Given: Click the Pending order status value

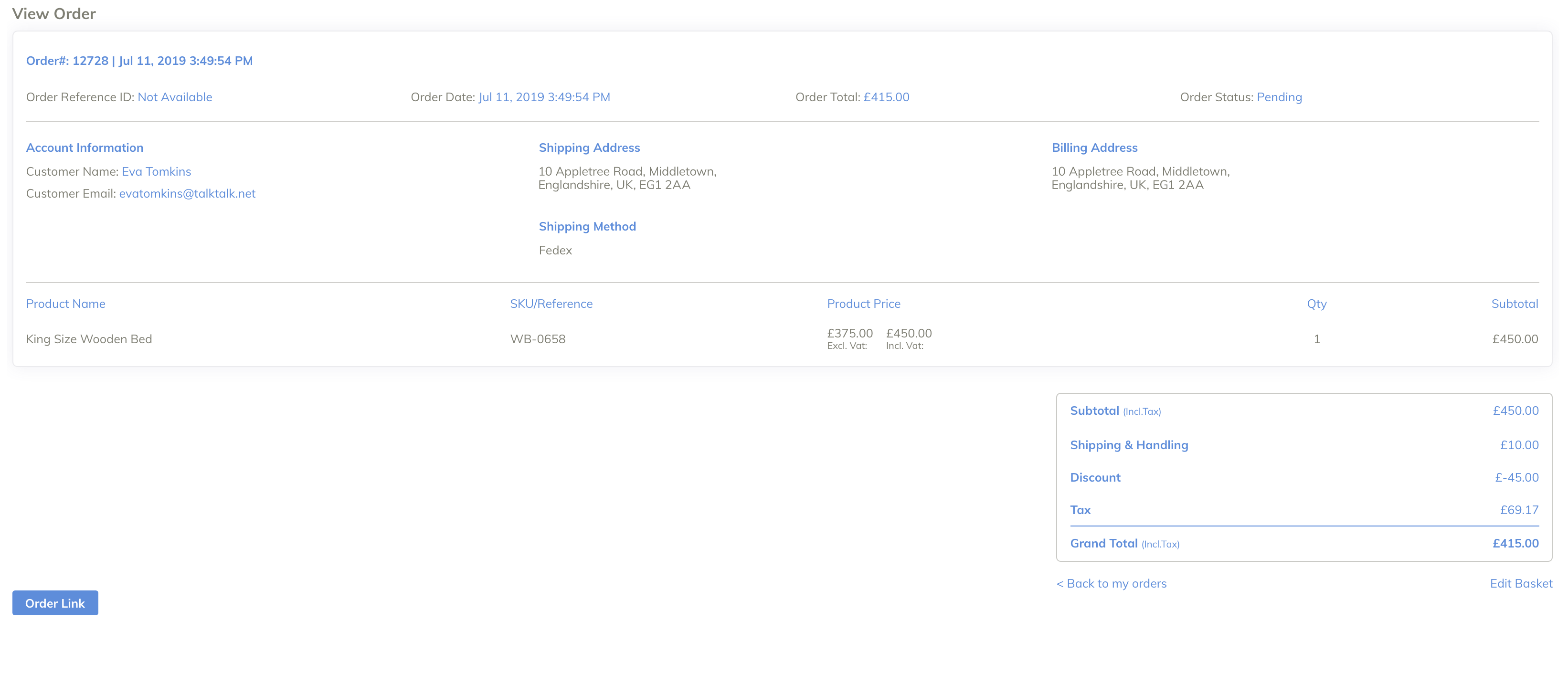Looking at the screenshot, I should [x=1279, y=97].
